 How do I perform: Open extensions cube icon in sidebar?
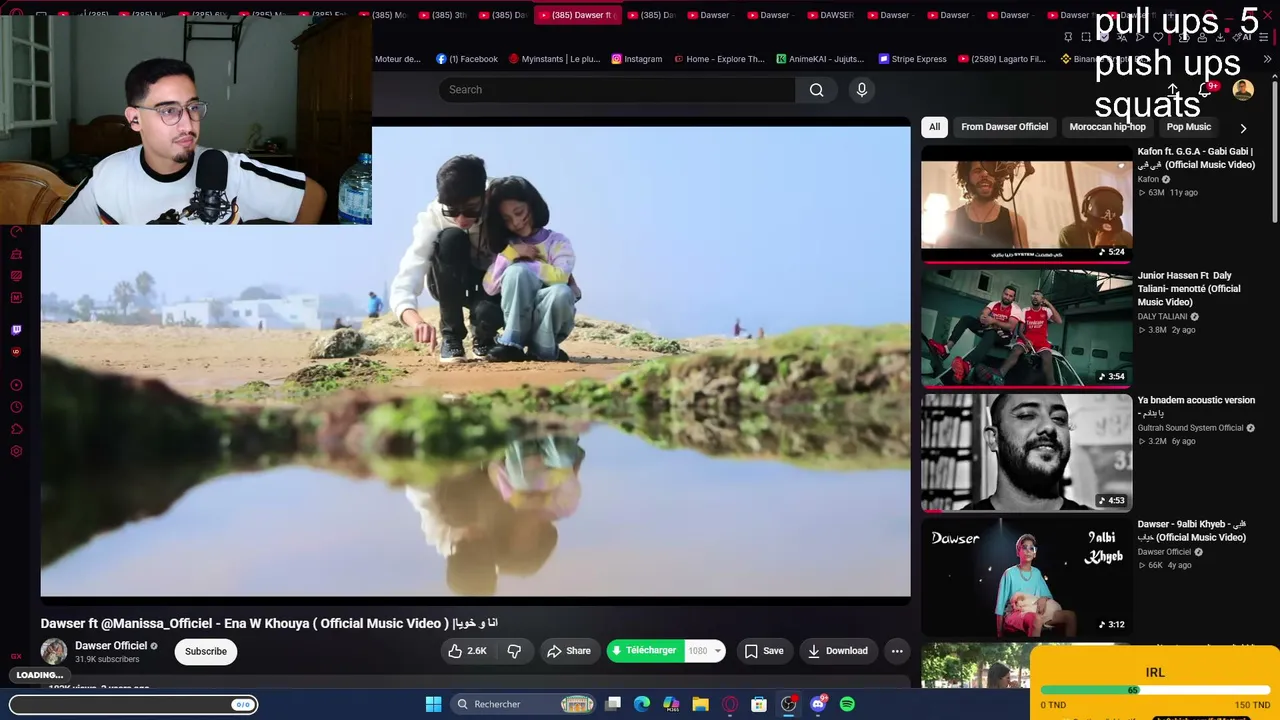point(16,429)
